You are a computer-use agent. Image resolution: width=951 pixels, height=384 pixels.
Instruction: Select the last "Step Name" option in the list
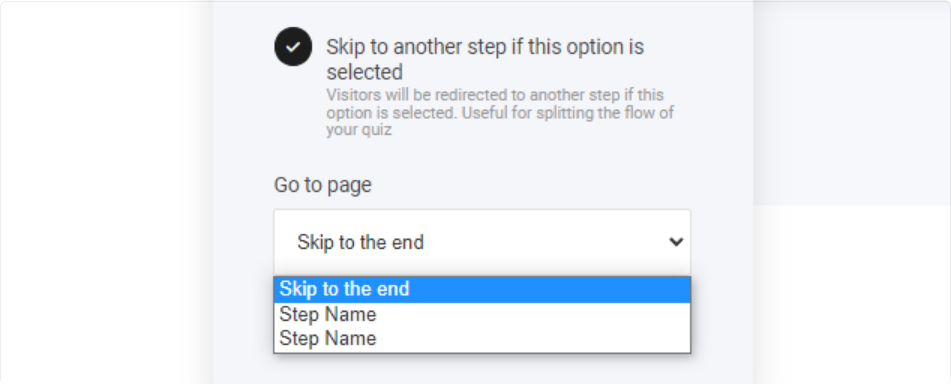point(482,339)
